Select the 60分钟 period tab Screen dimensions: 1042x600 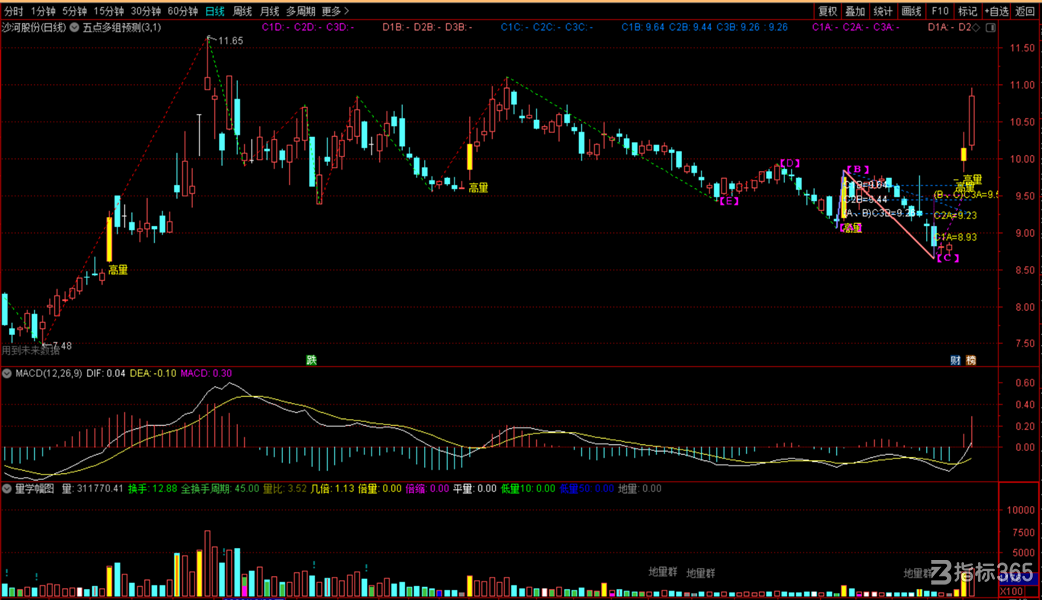[183, 11]
